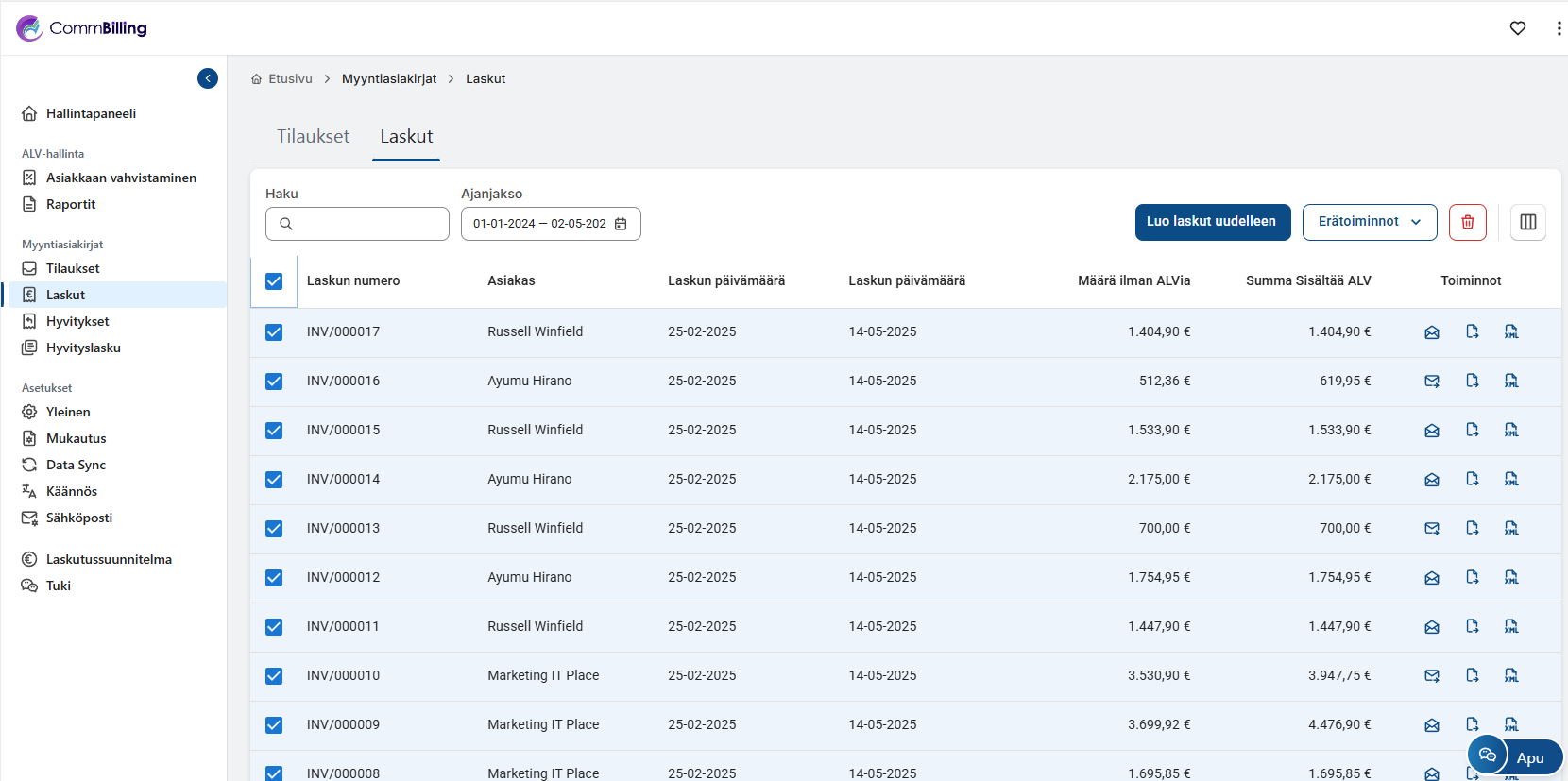Send email for invoice INV/000013

pos(1432,529)
